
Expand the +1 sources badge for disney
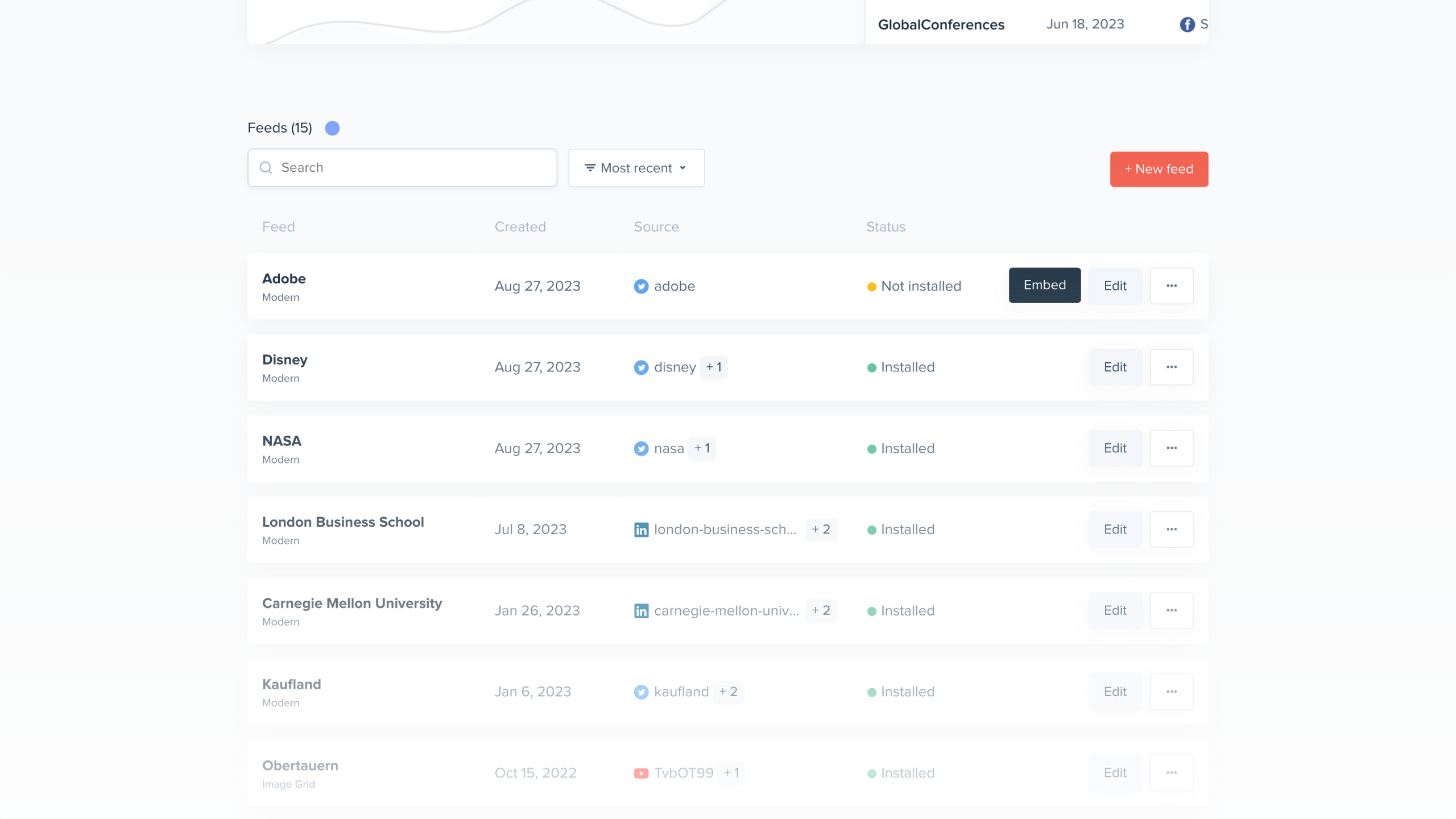pos(714,367)
